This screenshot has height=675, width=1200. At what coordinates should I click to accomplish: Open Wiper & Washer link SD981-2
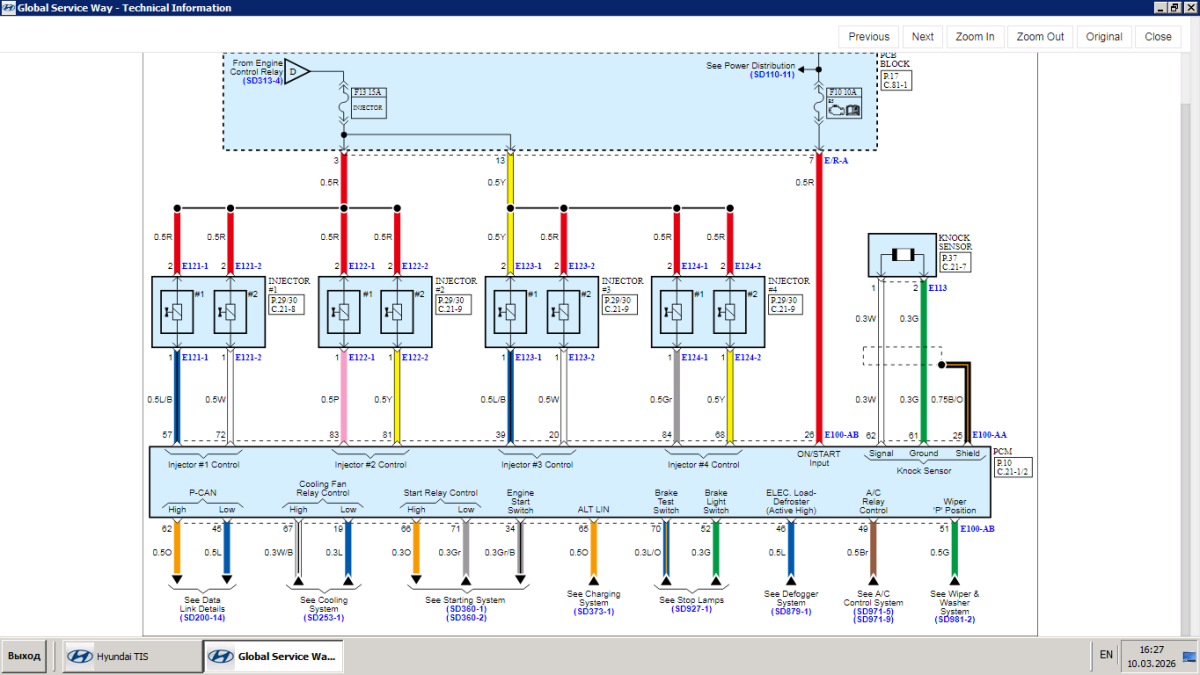click(x=955, y=619)
